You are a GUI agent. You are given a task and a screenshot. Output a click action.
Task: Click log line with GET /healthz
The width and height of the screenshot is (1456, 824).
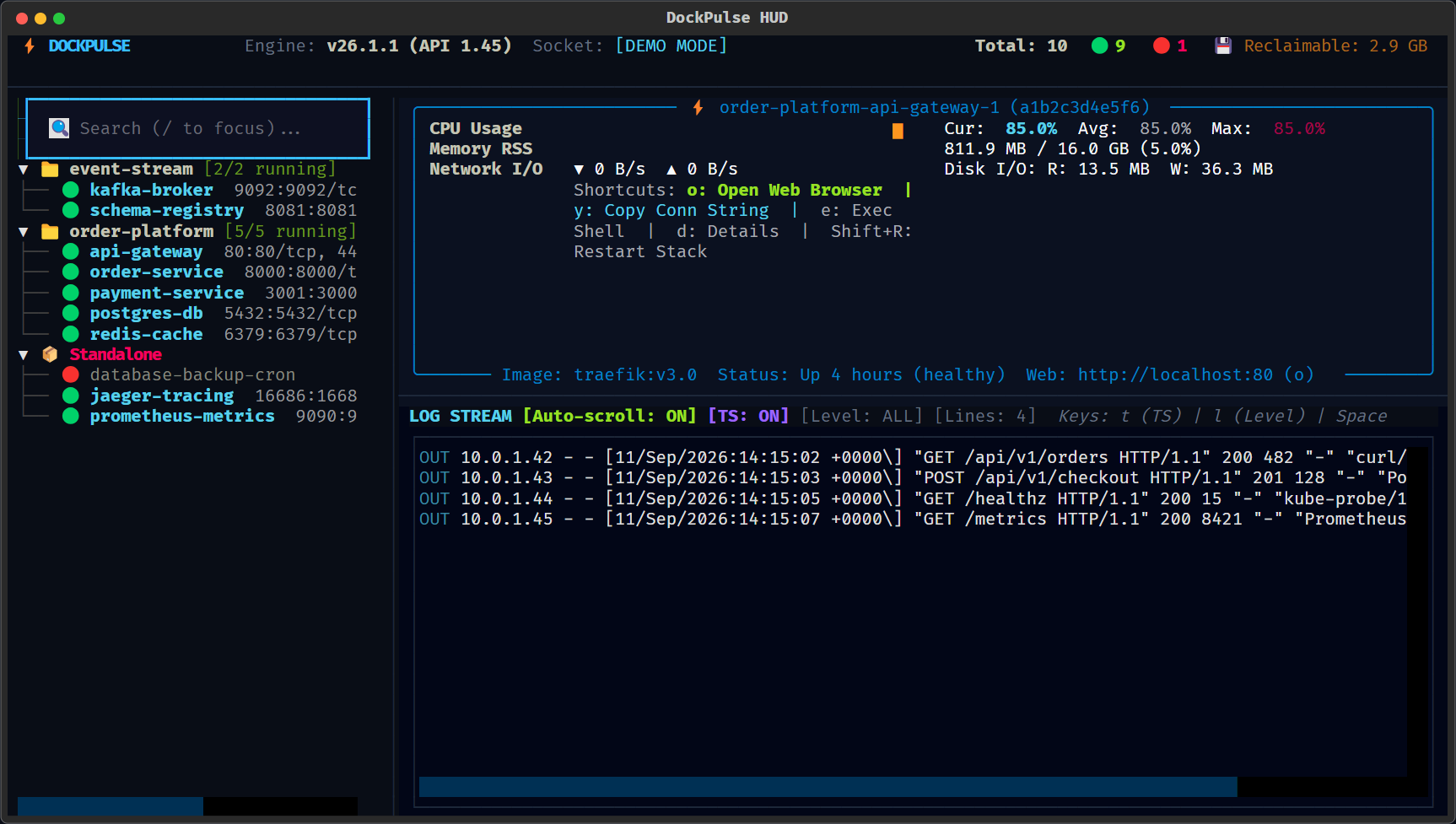913,498
